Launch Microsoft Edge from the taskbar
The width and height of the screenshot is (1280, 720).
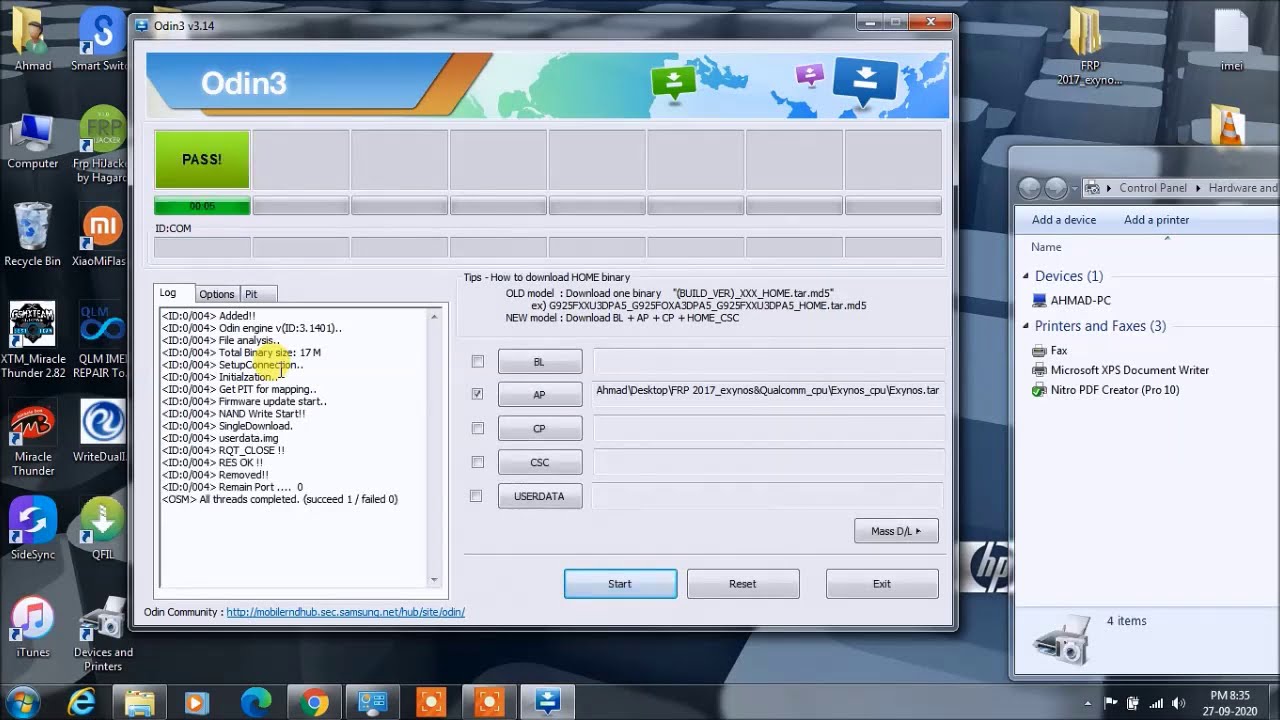(x=255, y=703)
